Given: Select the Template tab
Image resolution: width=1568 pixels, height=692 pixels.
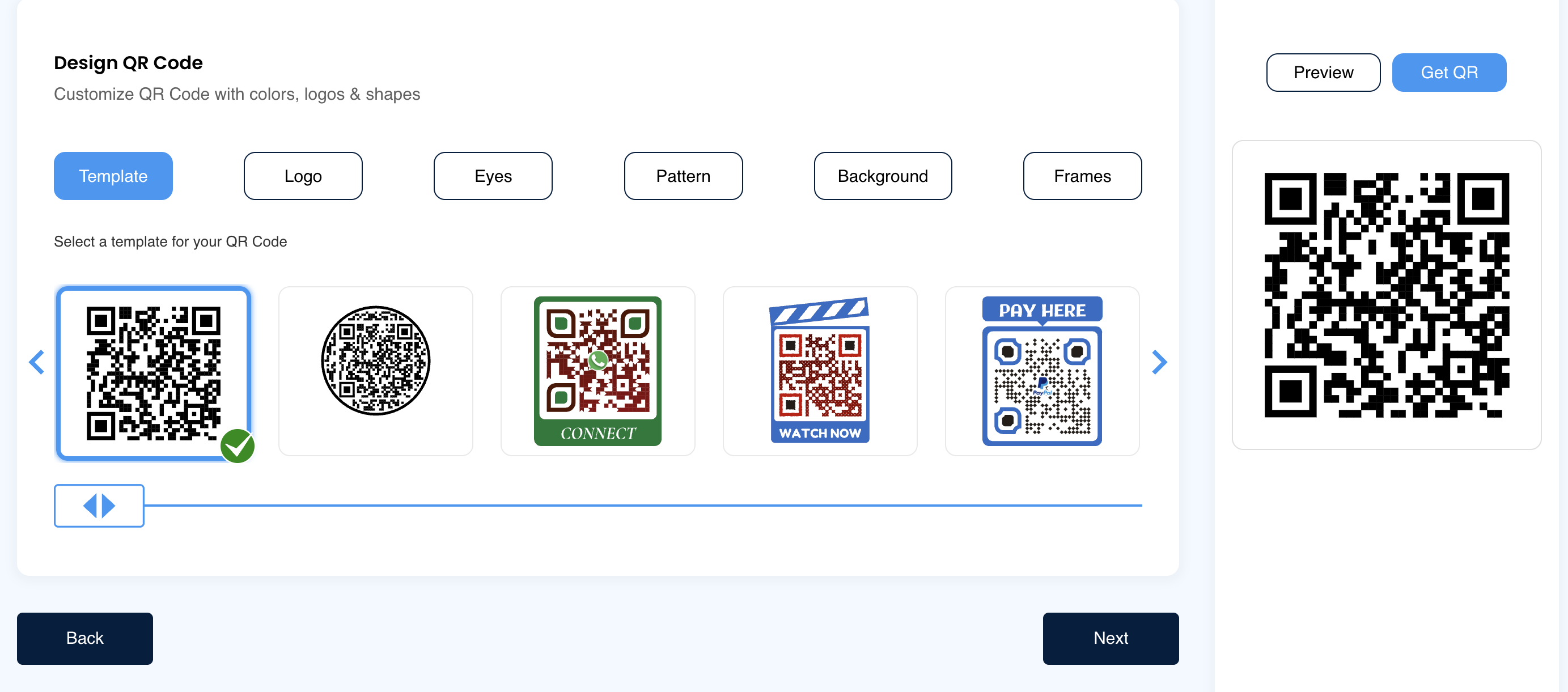Looking at the screenshot, I should 113,176.
